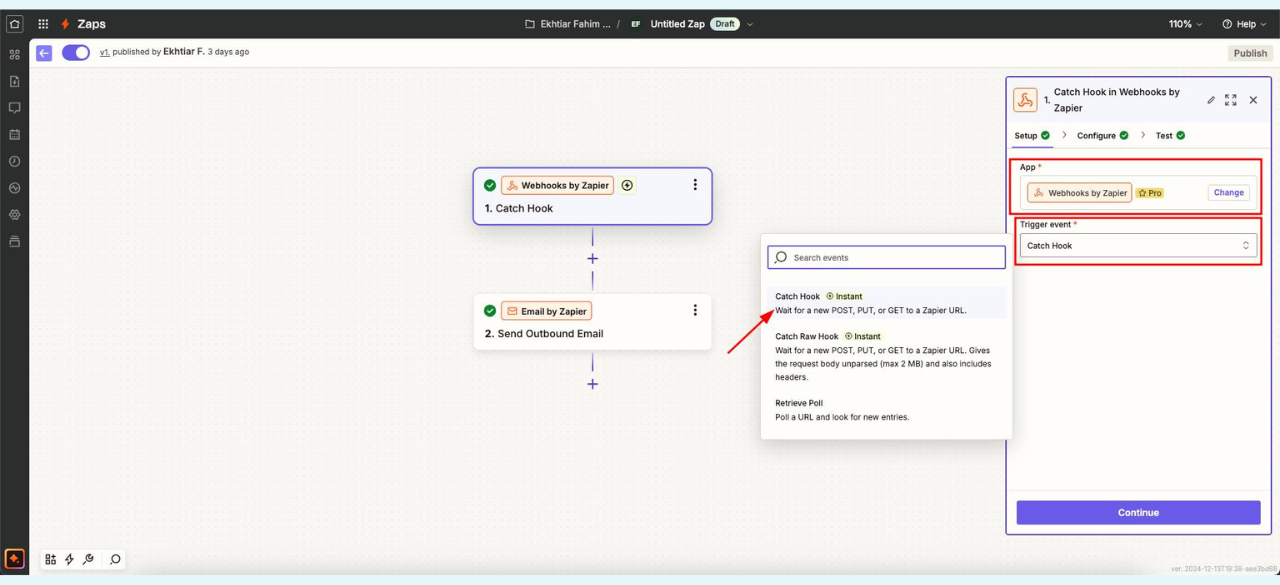The width and height of the screenshot is (1280, 585).
Task: Expand the Untitled Zap Draft dropdown chevron
Action: click(750, 24)
